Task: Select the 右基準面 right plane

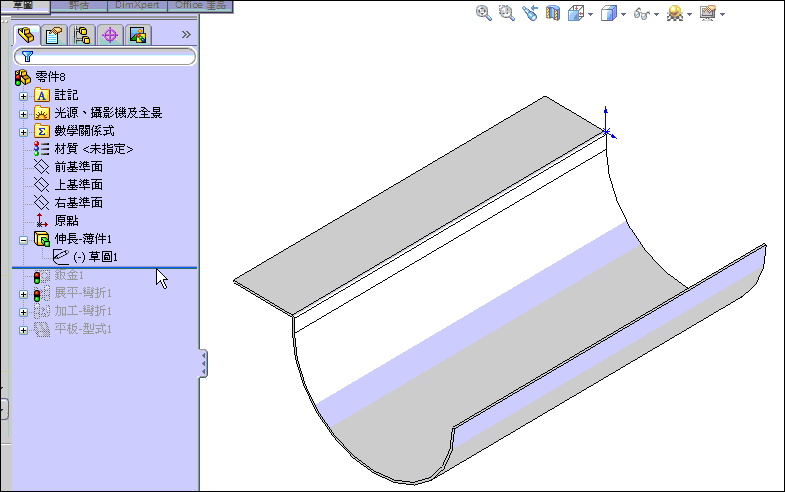Action: click(78, 203)
